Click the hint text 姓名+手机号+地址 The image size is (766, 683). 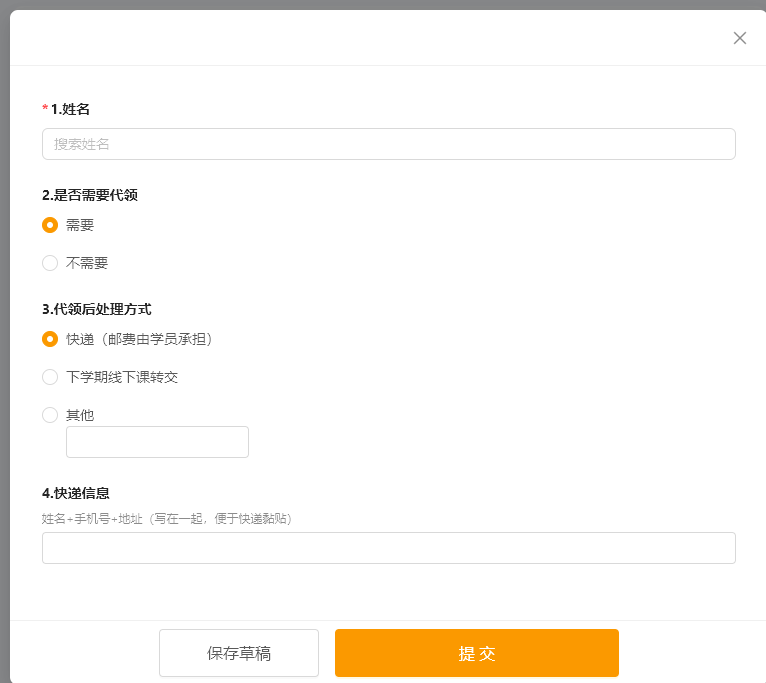pos(92,519)
